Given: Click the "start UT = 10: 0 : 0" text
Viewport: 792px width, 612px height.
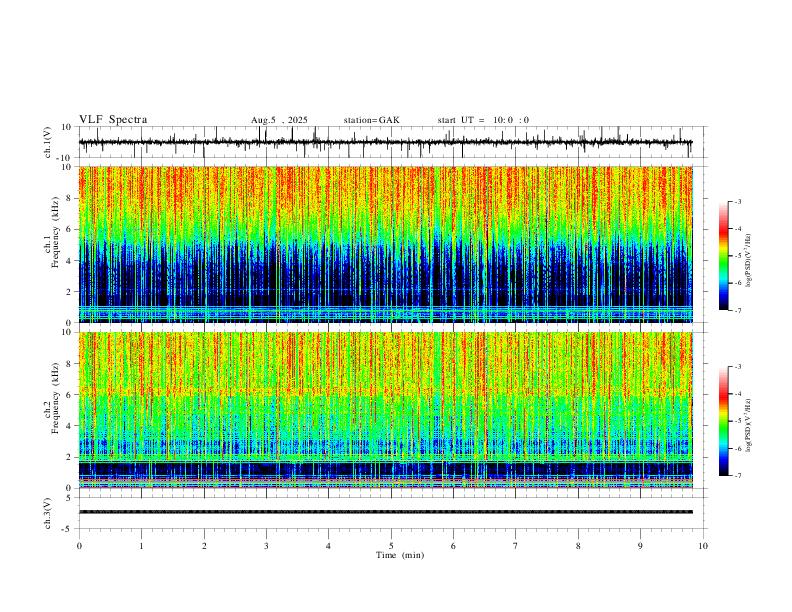Looking at the screenshot, I should 483,120.
